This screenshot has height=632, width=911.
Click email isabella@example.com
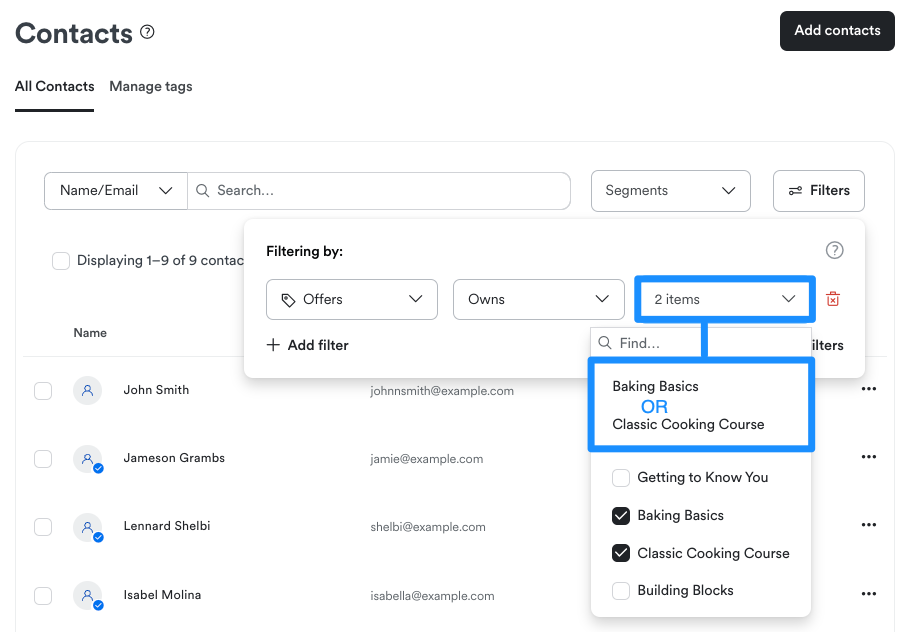click(432, 596)
